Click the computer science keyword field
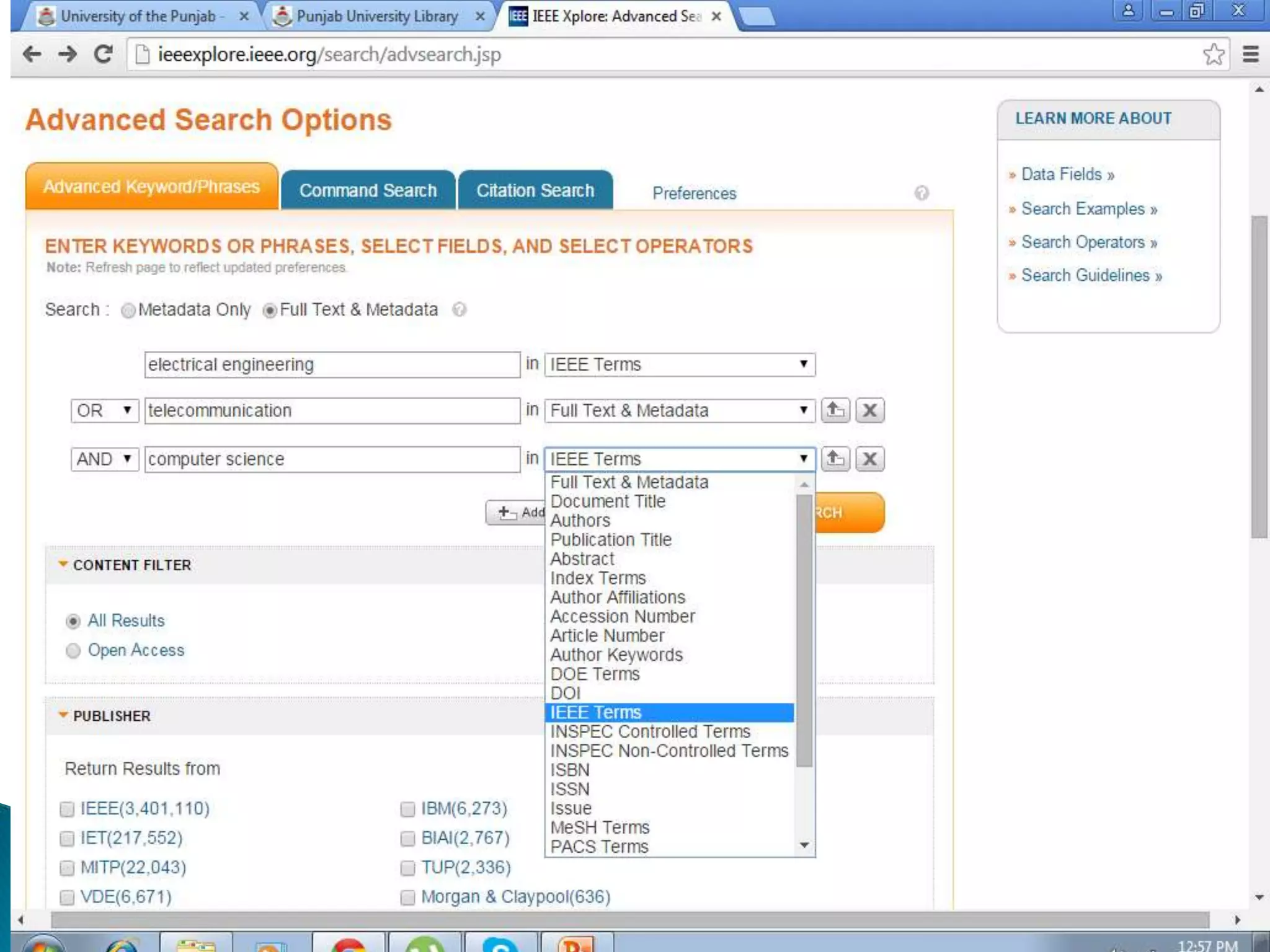The height and width of the screenshot is (952, 1270). [332, 459]
